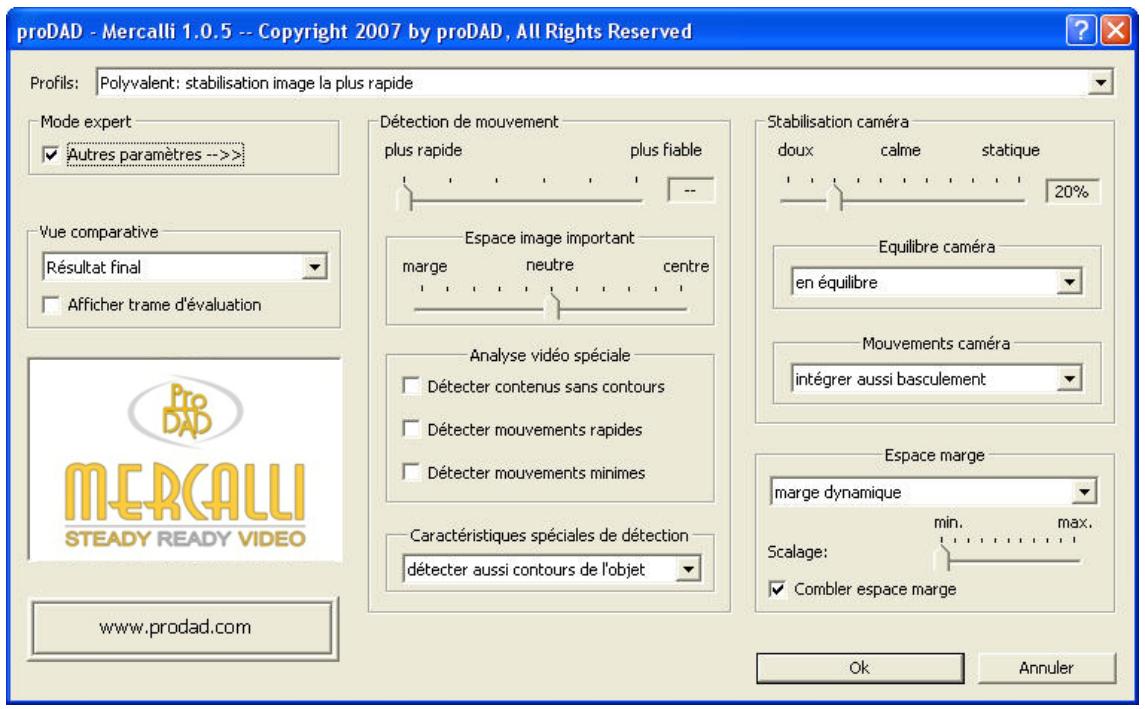This screenshot has height=709, width=1145.
Task: Click the detection value field showing --
Action: pos(690,191)
